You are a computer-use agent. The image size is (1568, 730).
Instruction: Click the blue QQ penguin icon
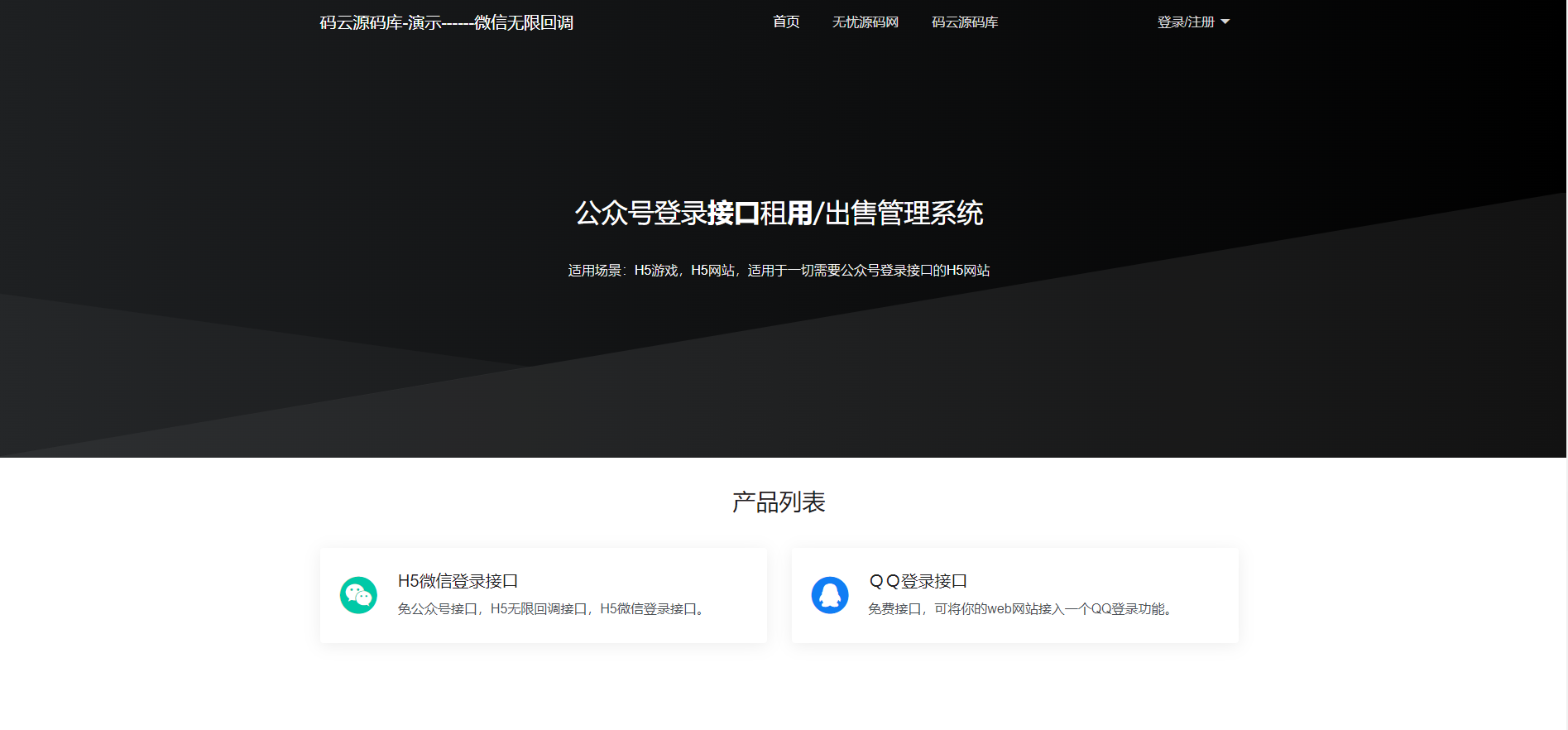click(830, 595)
